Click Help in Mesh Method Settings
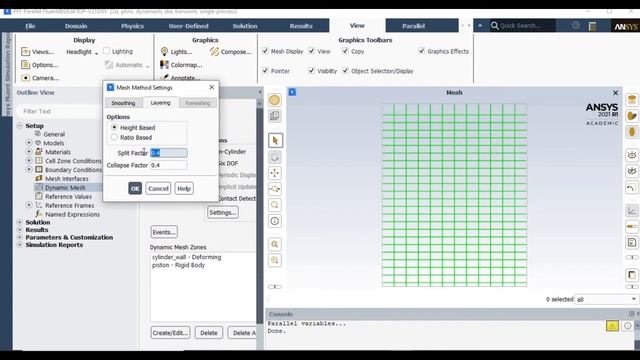 tap(184, 188)
